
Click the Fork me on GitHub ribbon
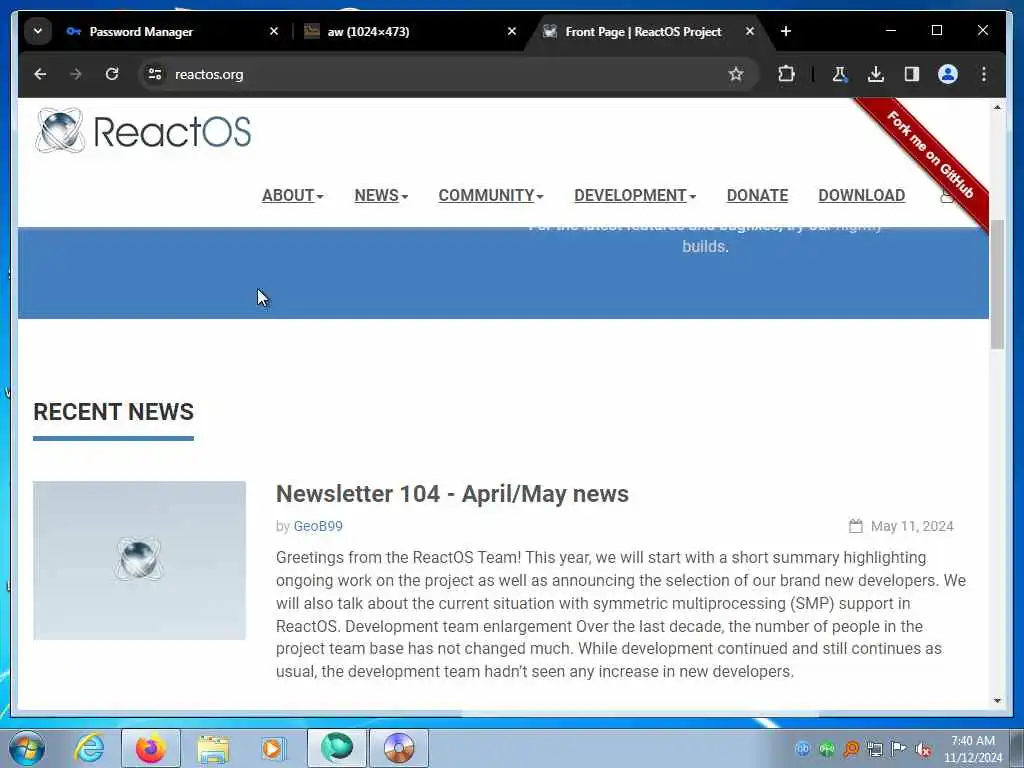point(930,155)
